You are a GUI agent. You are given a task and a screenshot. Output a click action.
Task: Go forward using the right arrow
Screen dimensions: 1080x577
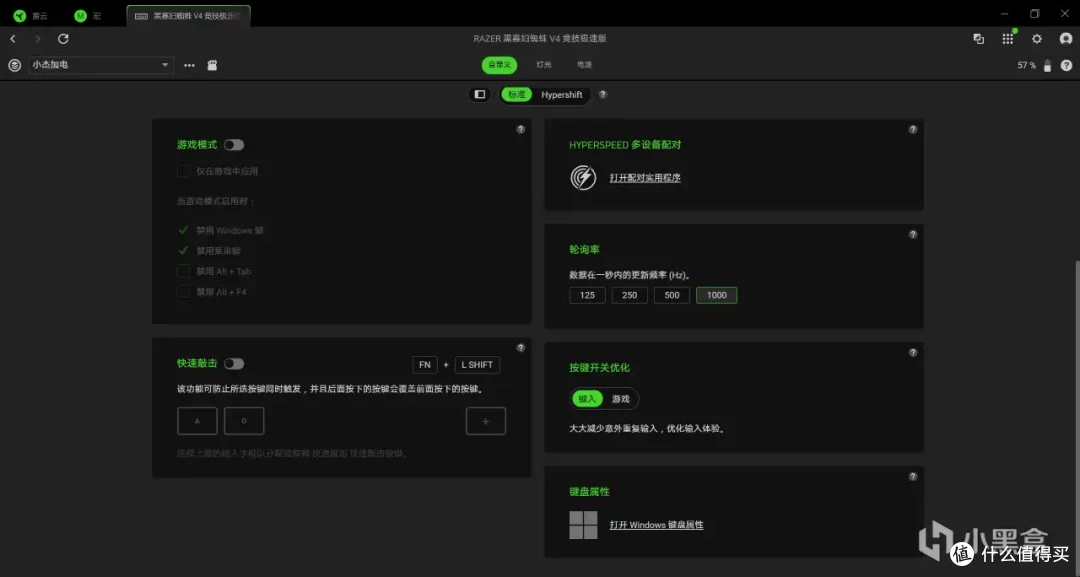click(x=38, y=39)
